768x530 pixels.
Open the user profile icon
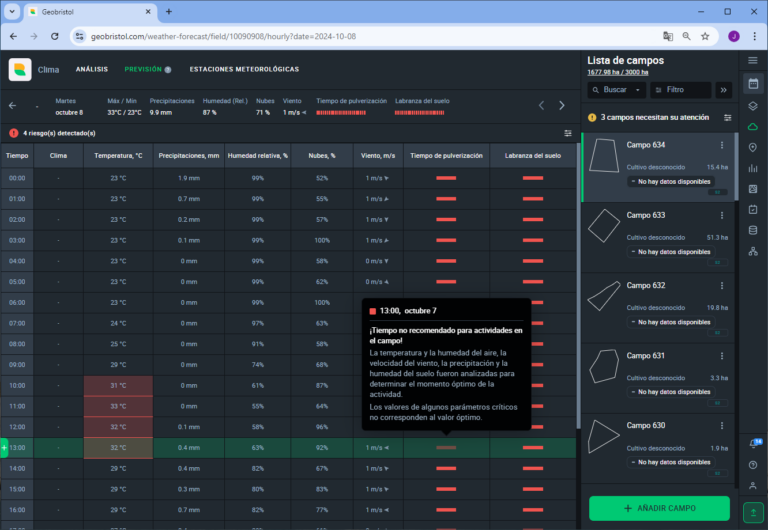(x=753, y=486)
